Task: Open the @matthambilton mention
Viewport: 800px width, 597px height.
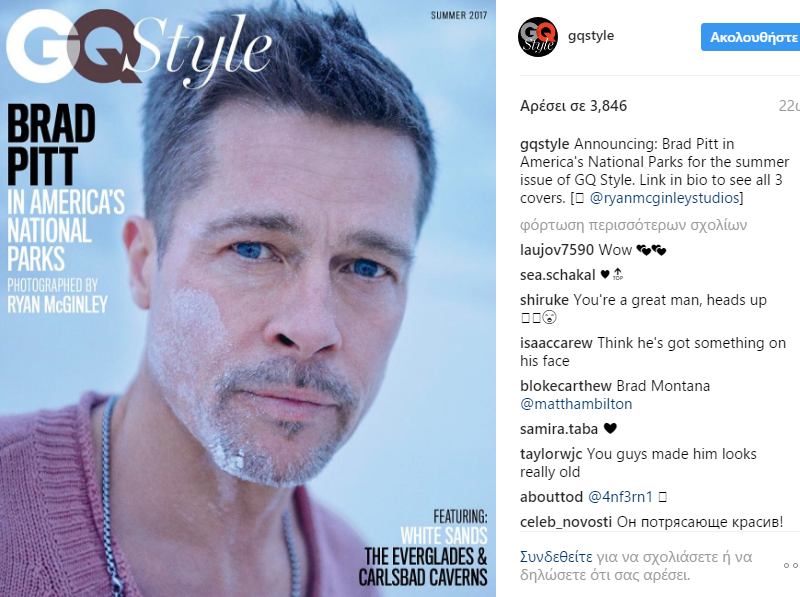Action: (x=576, y=404)
